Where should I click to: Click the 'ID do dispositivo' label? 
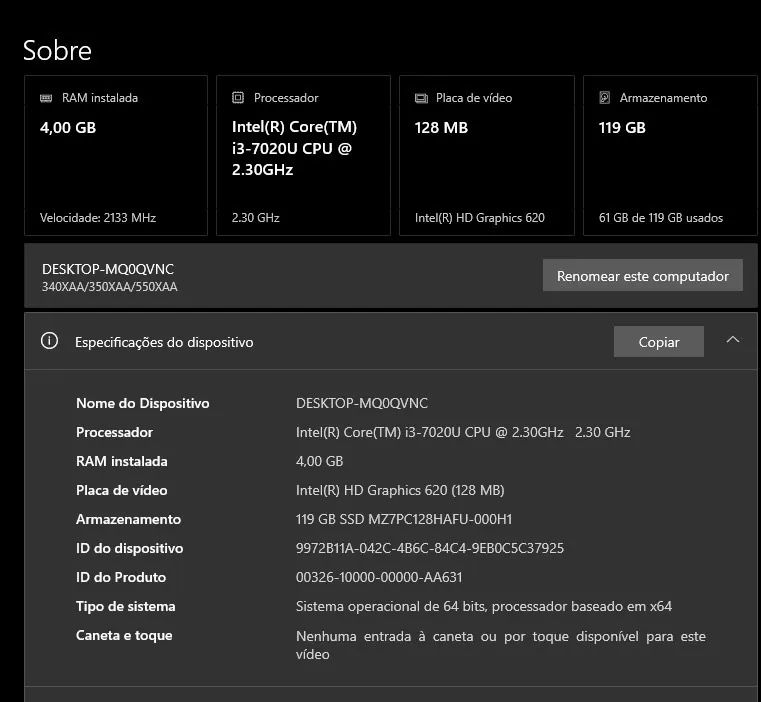pyautogui.click(x=130, y=549)
